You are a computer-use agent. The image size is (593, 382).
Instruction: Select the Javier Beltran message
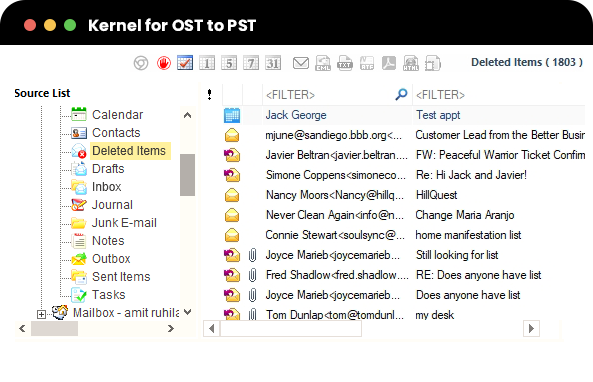click(x=404, y=155)
